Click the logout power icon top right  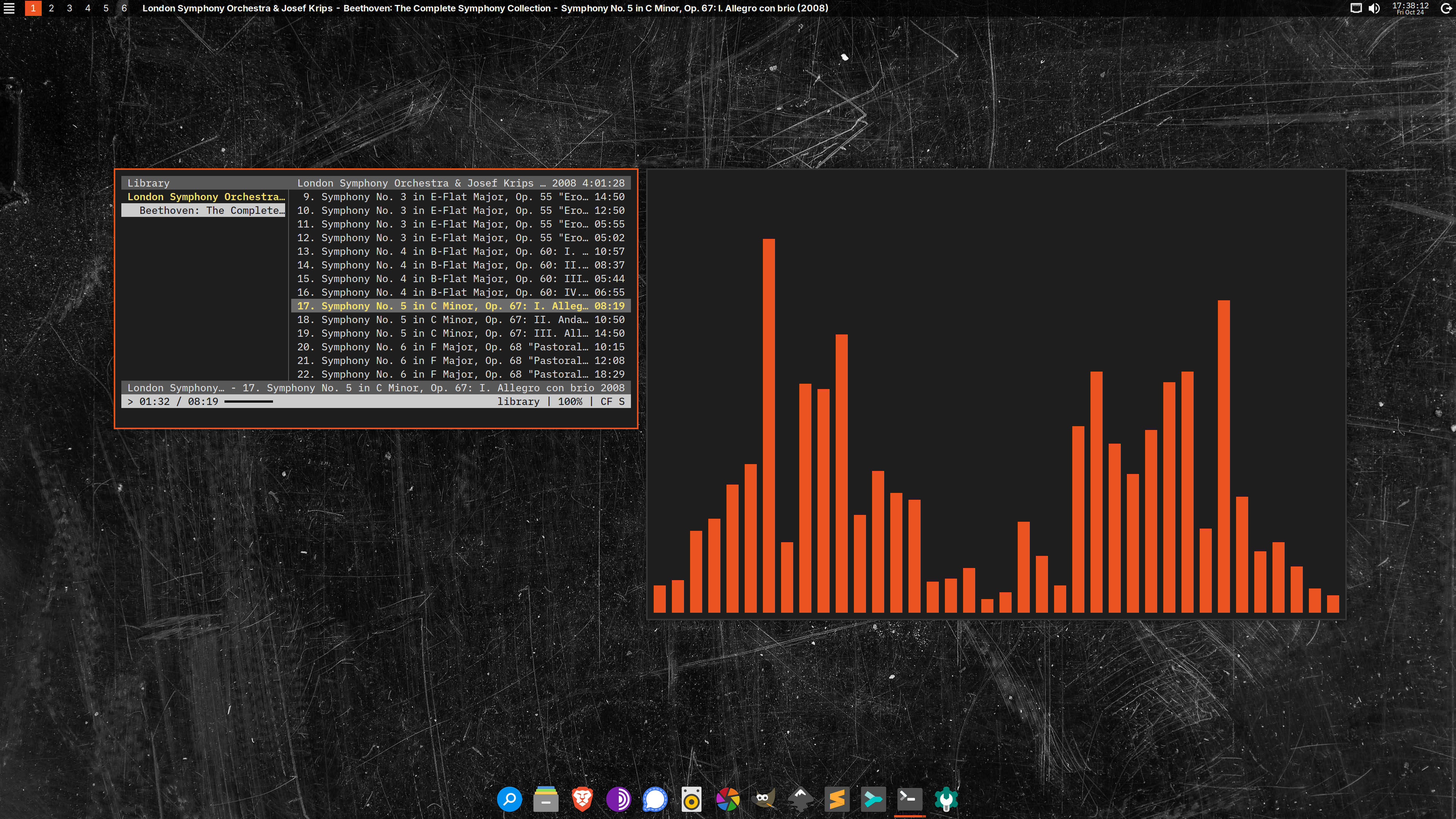(1447, 8)
